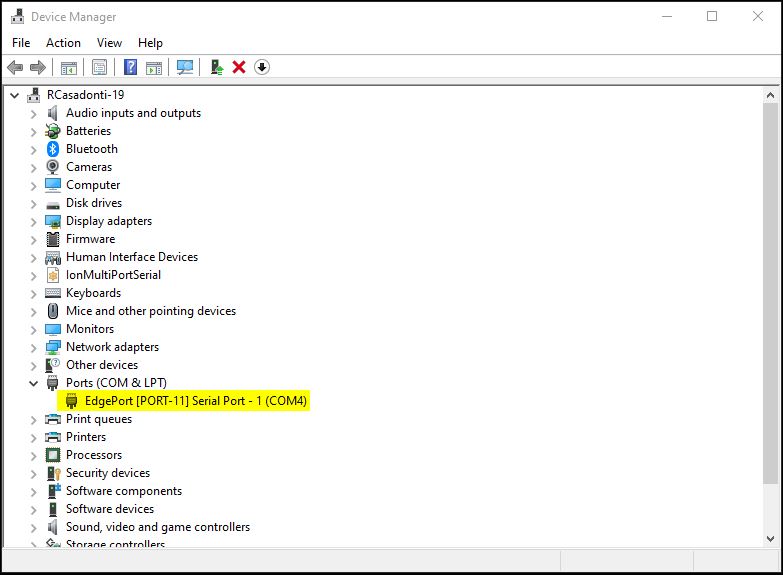The width and height of the screenshot is (783, 575).
Task: Click the Other devices question-mark icon
Action: [53, 365]
